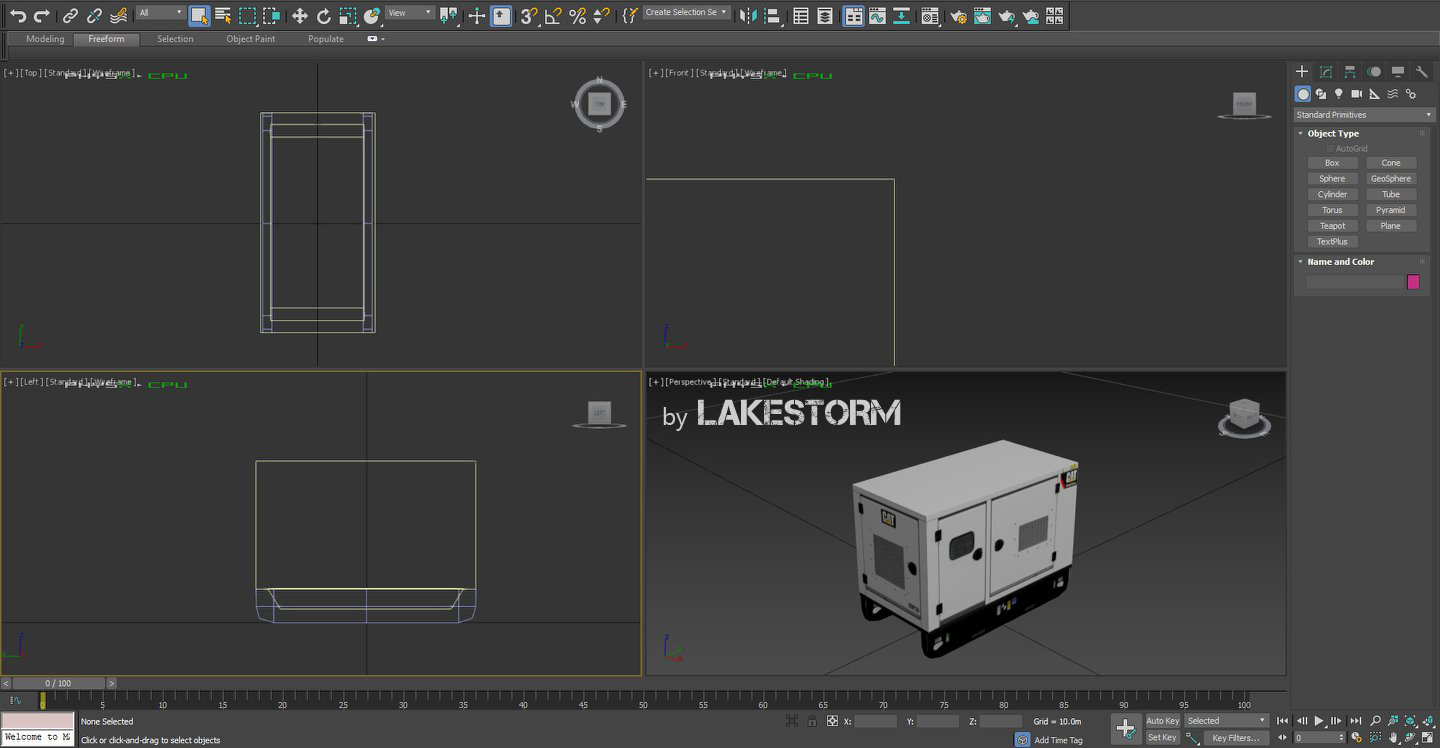This screenshot has width=1440, height=748.
Task: Click the object name input field
Action: (1355, 282)
